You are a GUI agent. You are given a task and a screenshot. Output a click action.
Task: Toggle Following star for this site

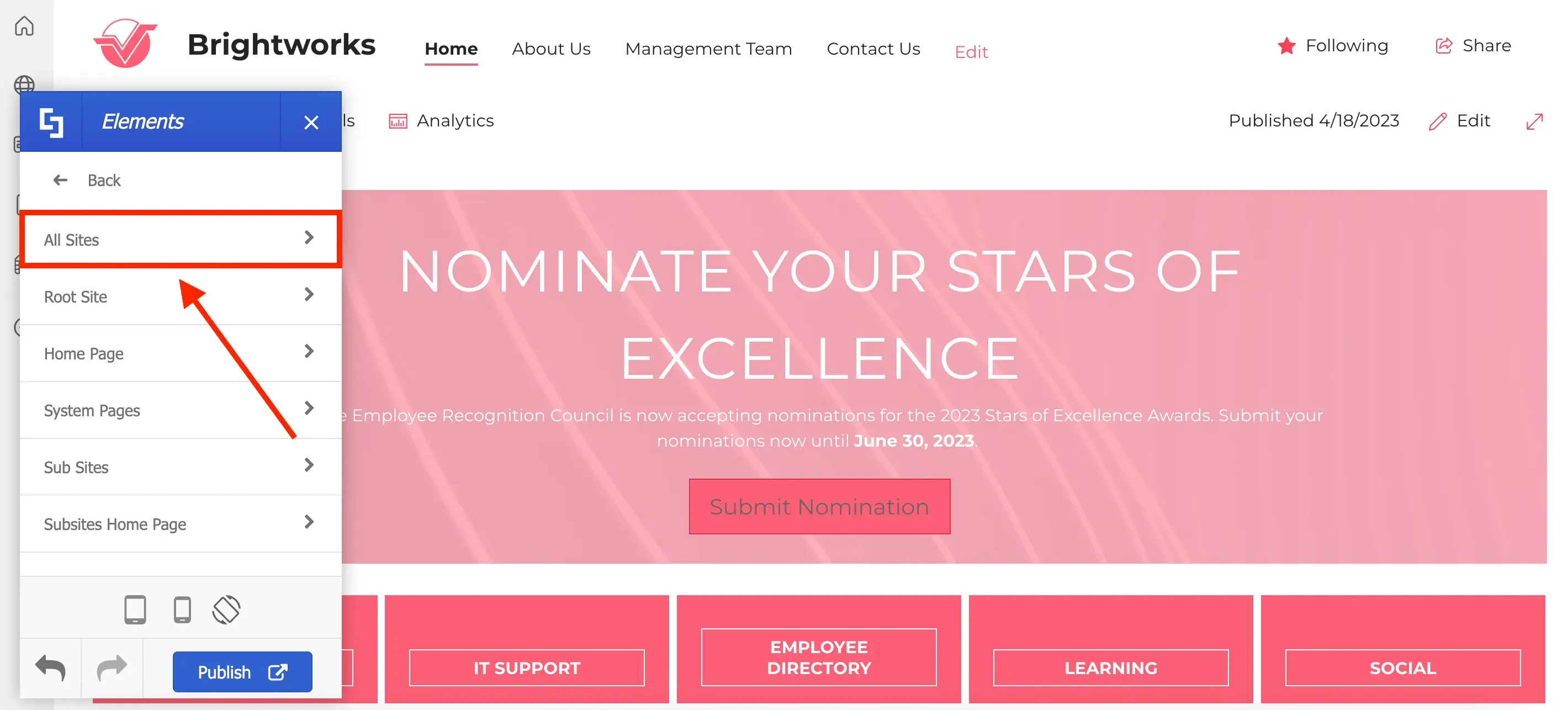coord(1286,46)
